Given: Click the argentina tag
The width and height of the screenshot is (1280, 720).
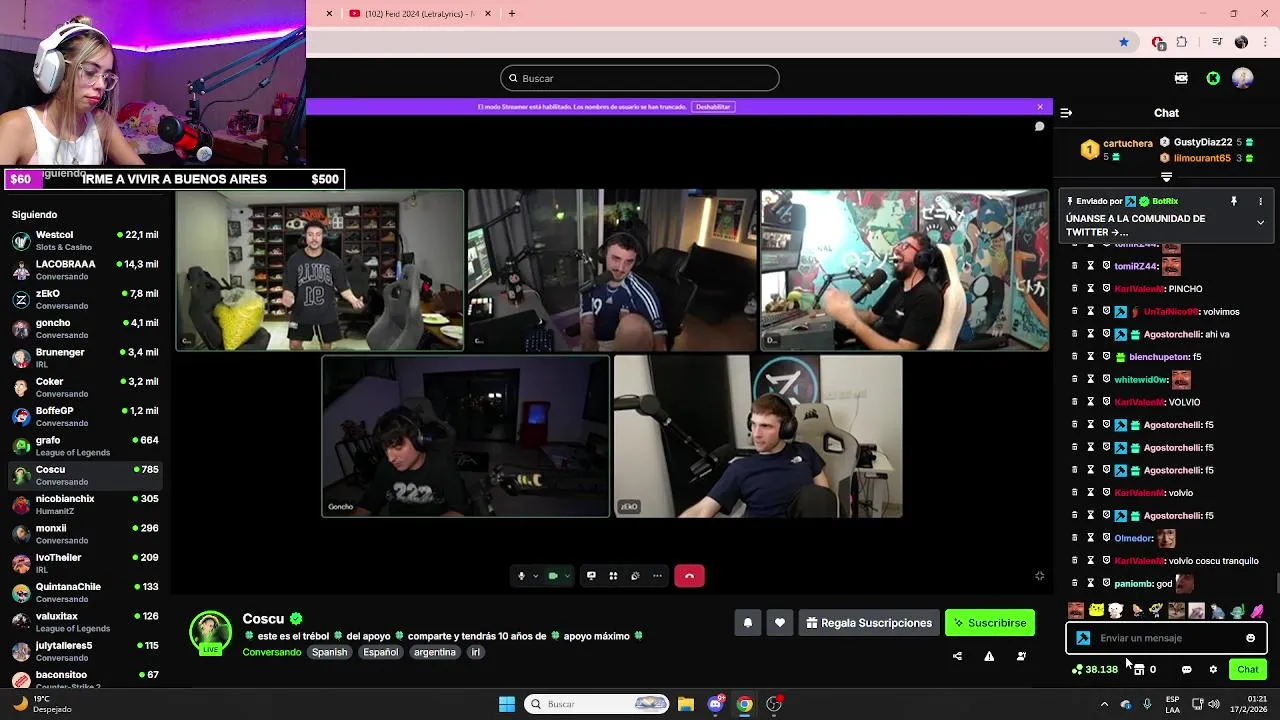Looking at the screenshot, I should point(435,652).
